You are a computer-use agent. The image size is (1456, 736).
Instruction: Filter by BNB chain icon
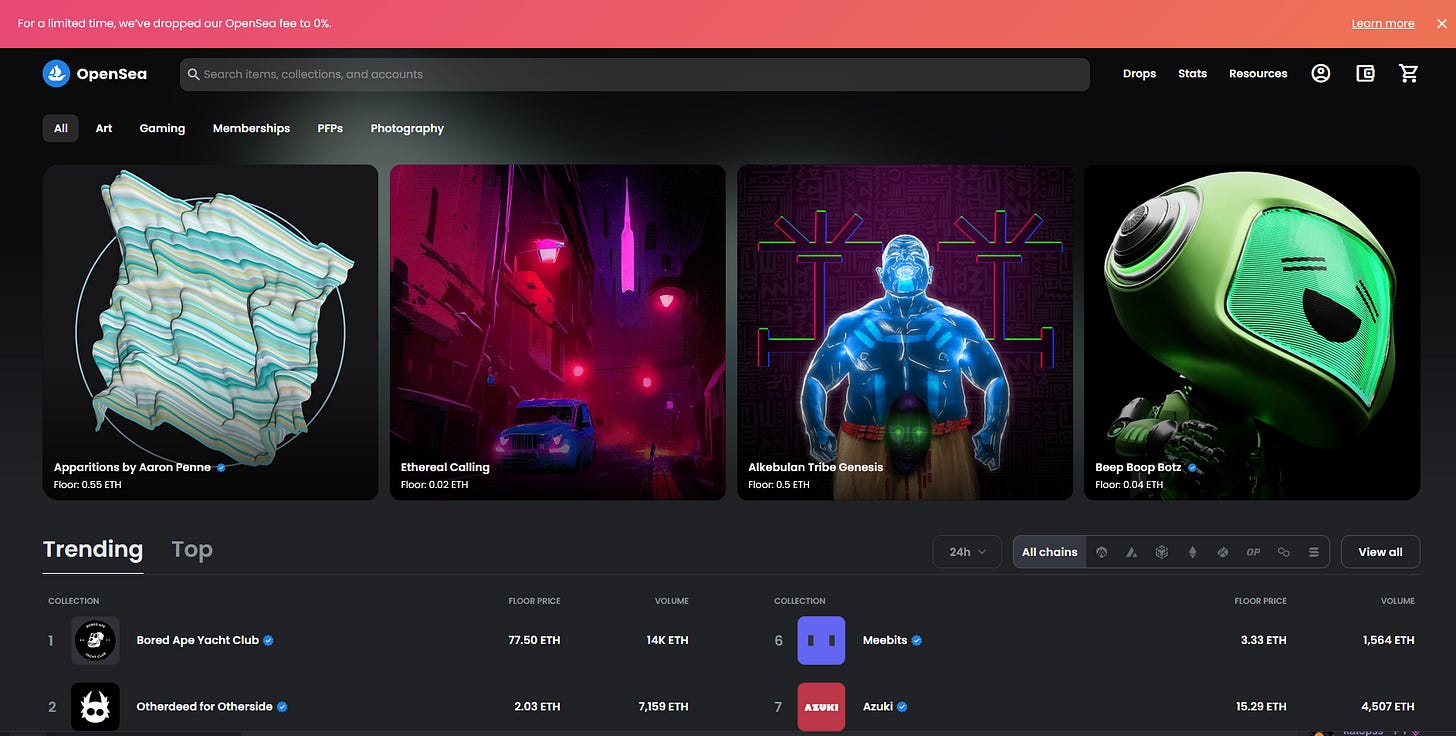[1161, 552]
